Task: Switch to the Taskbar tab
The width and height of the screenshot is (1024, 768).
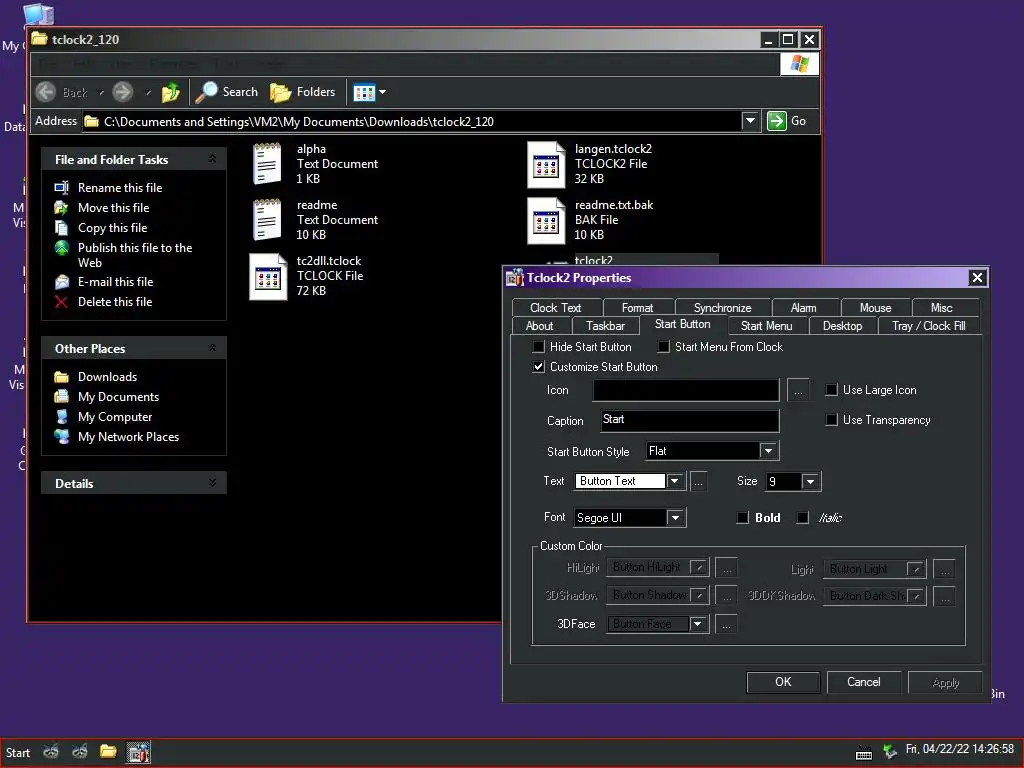Action: pos(605,325)
